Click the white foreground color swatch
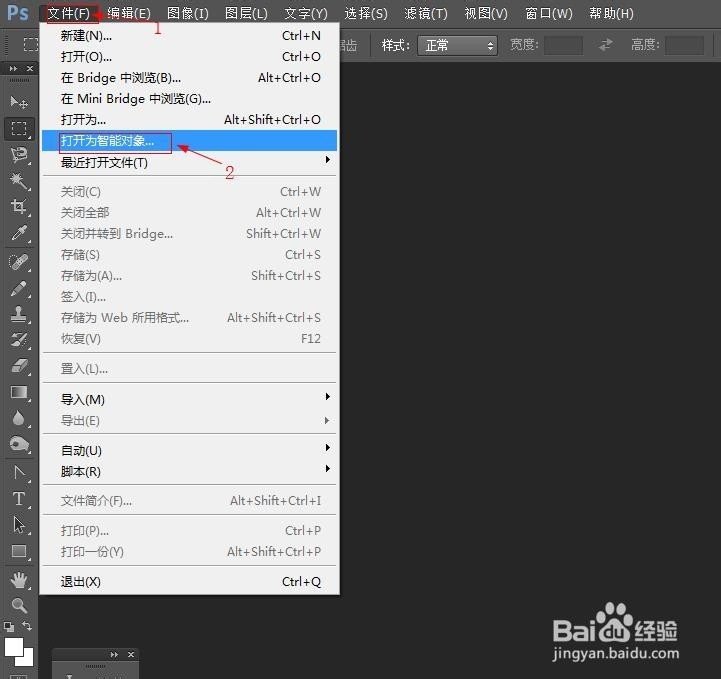This screenshot has height=679, width=721. point(13,648)
